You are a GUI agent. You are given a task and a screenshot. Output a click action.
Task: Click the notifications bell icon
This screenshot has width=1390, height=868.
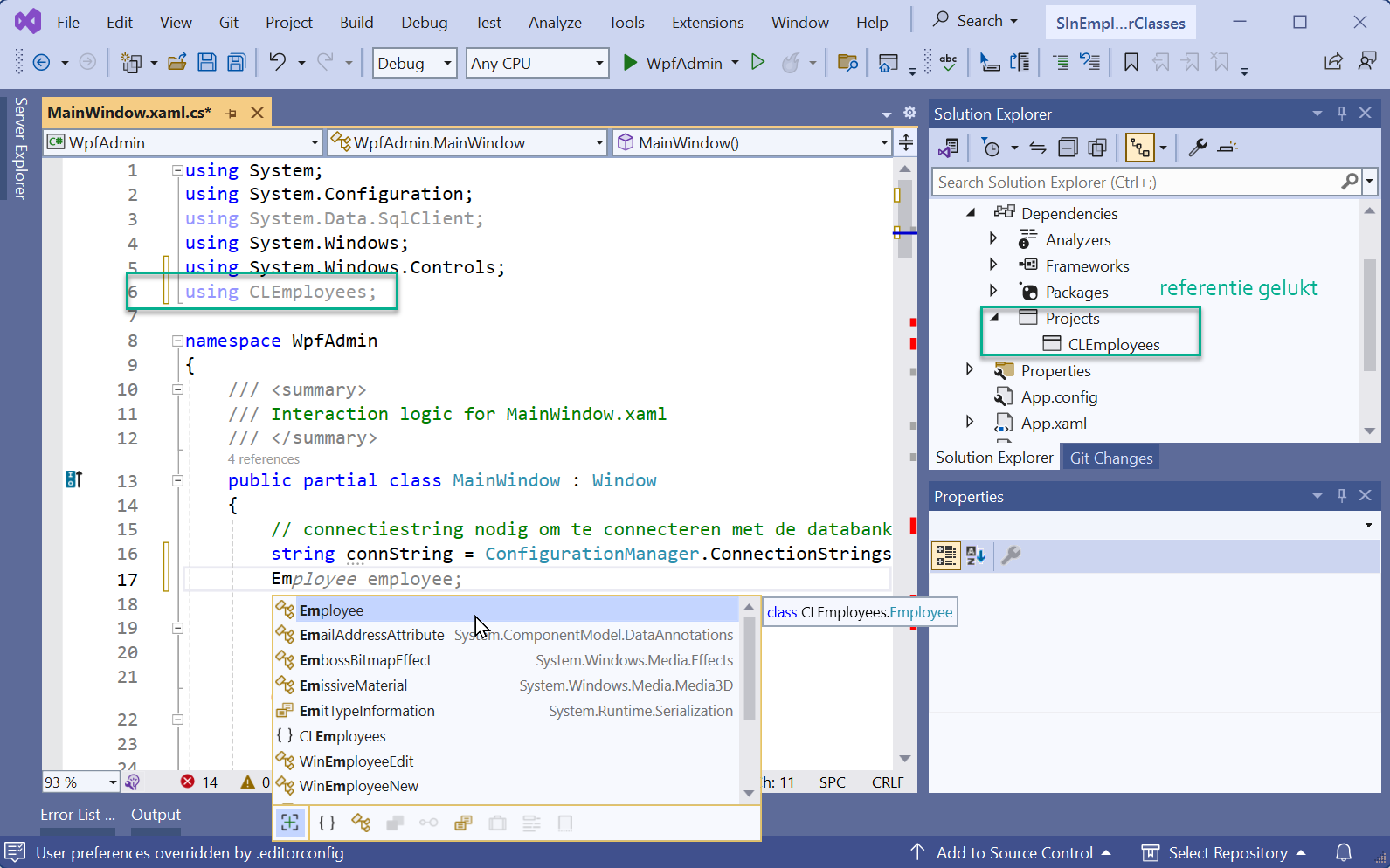1344,852
